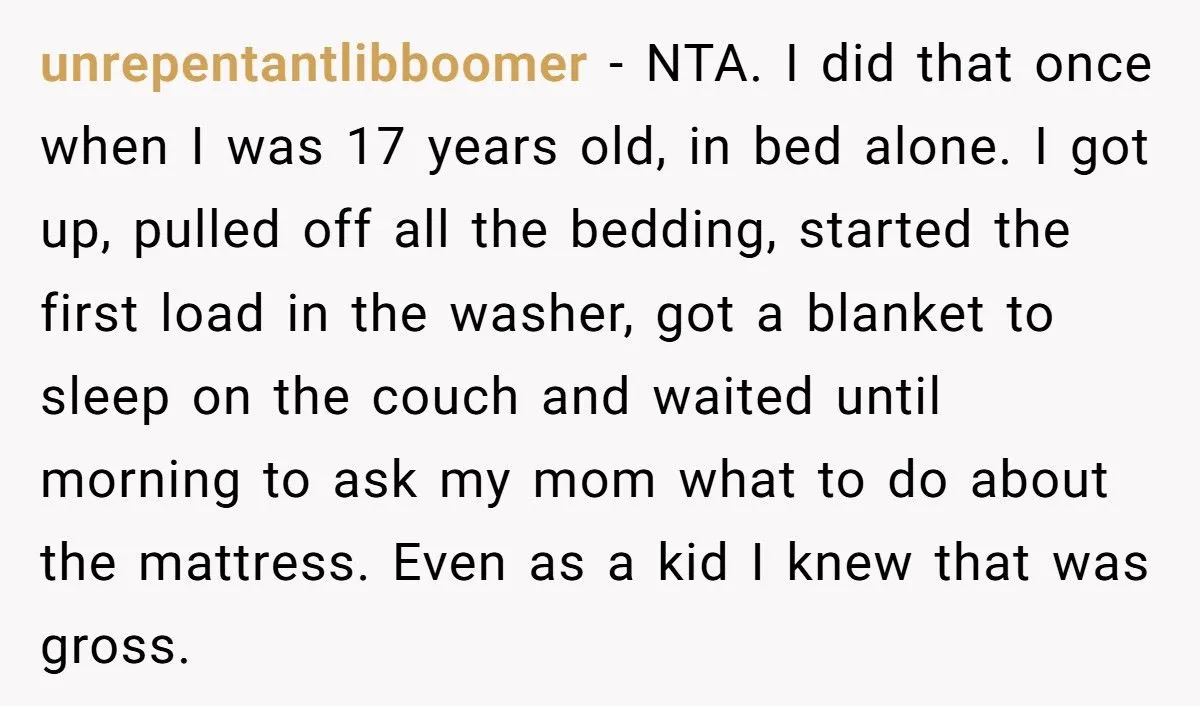This screenshot has height=706, width=1200.
Task: Click the word "started"
Action: click(884, 232)
